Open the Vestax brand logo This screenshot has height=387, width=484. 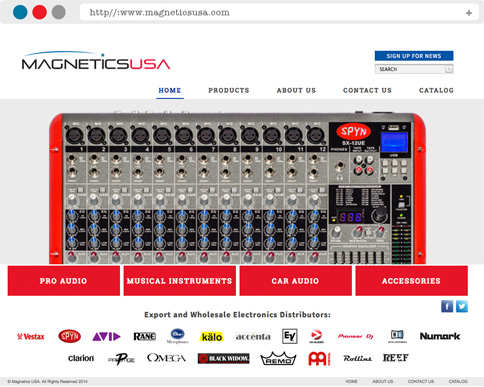coord(31,336)
